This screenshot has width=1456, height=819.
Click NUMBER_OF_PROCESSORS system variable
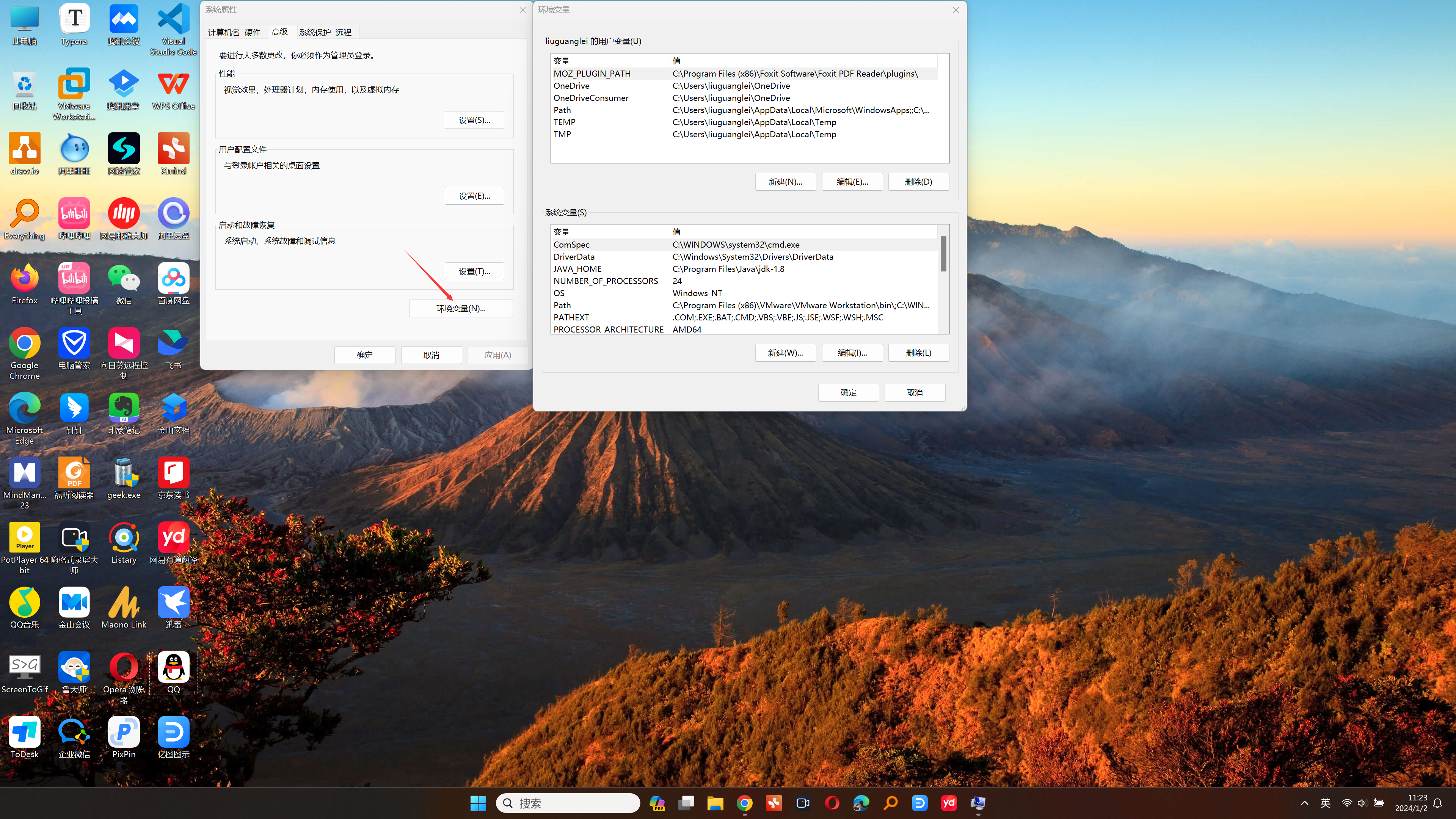point(606,281)
